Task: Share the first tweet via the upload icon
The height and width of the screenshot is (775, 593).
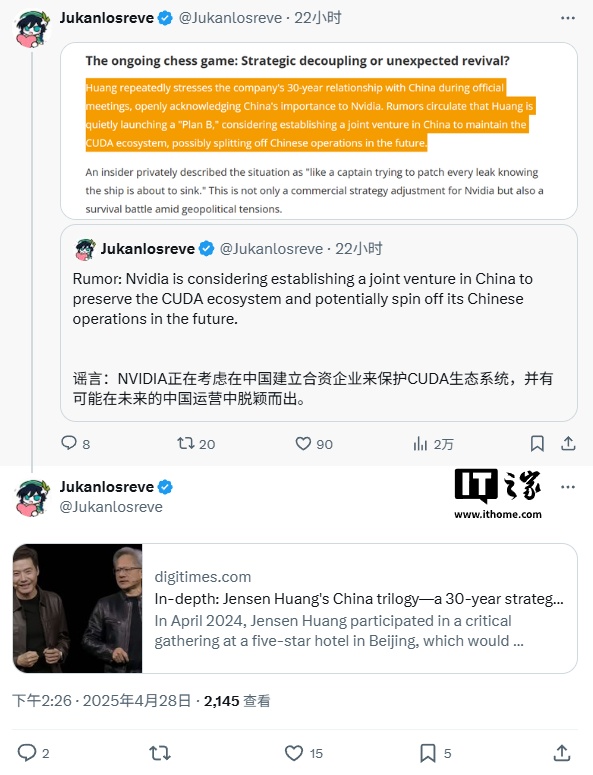Action: click(x=568, y=443)
